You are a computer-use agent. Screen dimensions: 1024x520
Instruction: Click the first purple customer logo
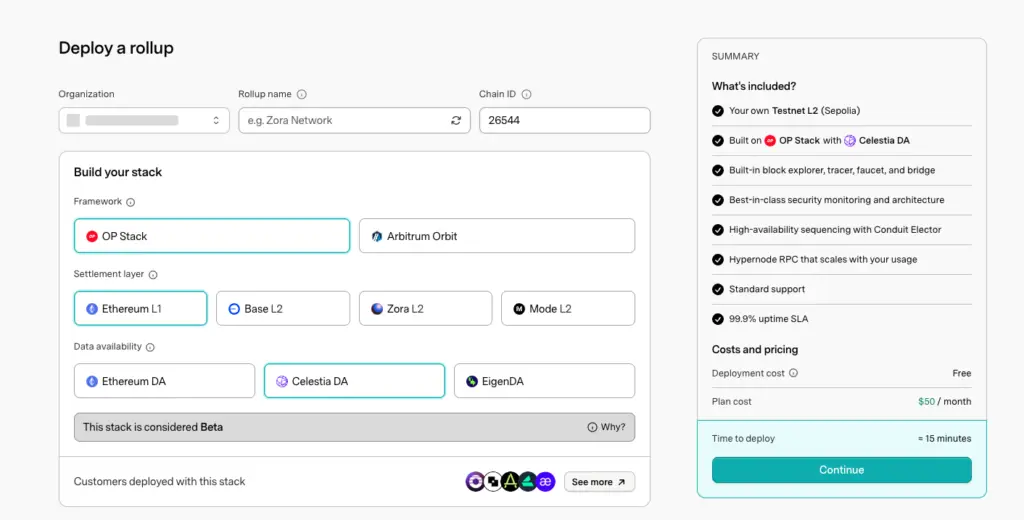coord(475,482)
